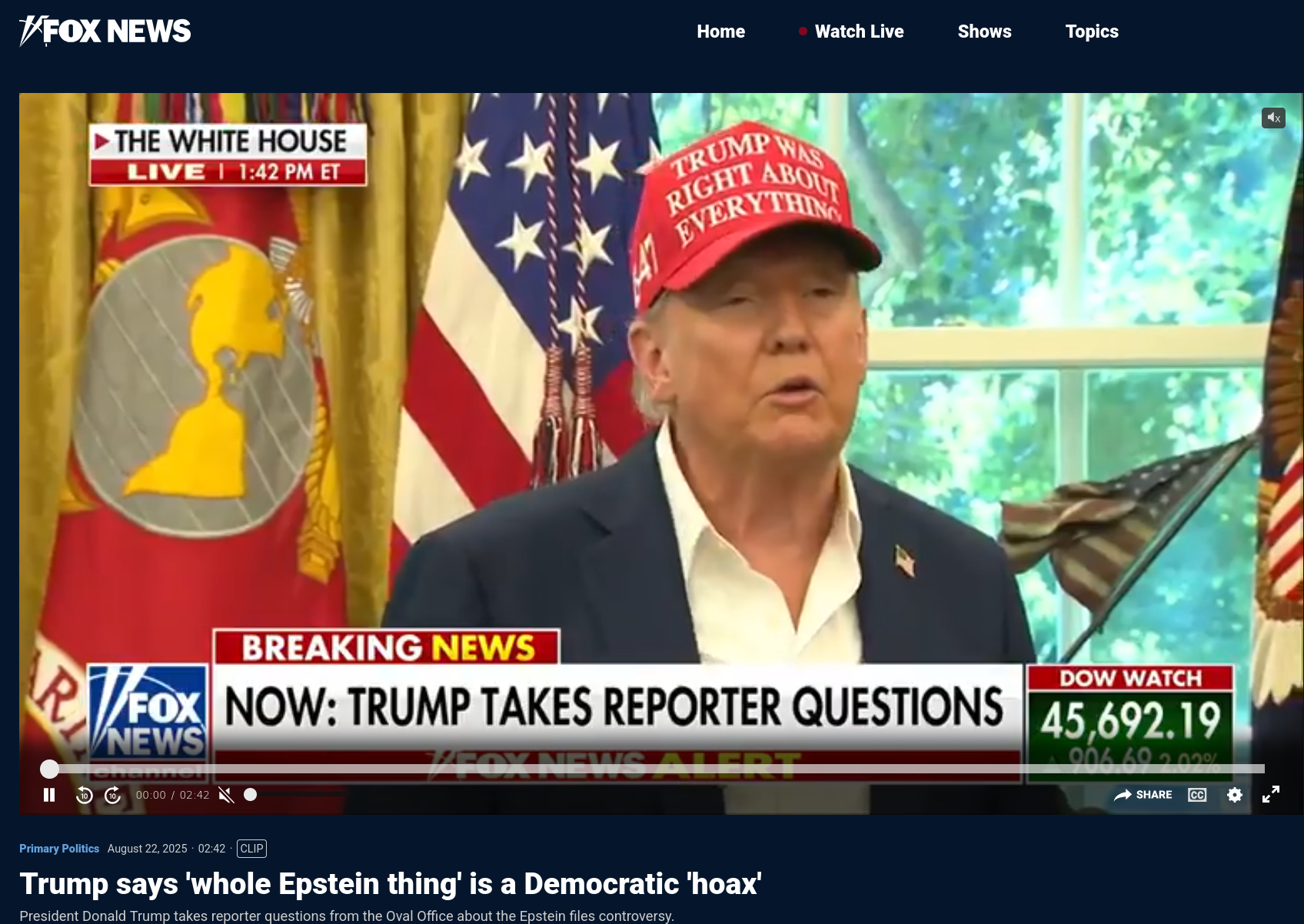Click the description starting "President Donald Trump takes"
The image size is (1304, 924).
click(x=347, y=916)
